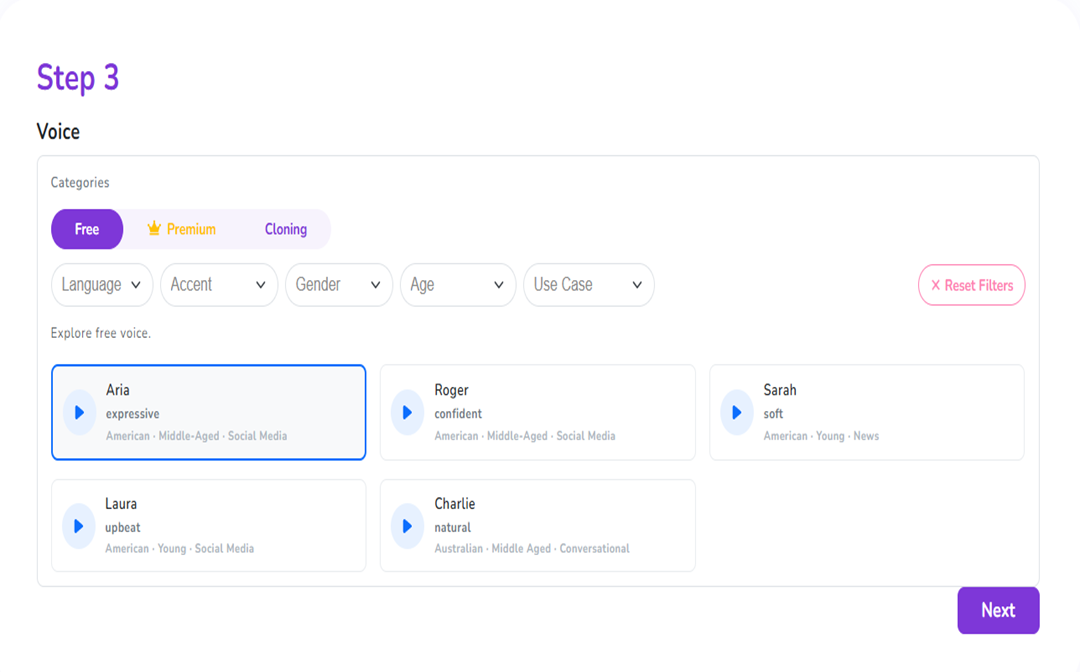Choose the Sarah voice card
Viewport: 1080px width, 672px height.
(890, 412)
